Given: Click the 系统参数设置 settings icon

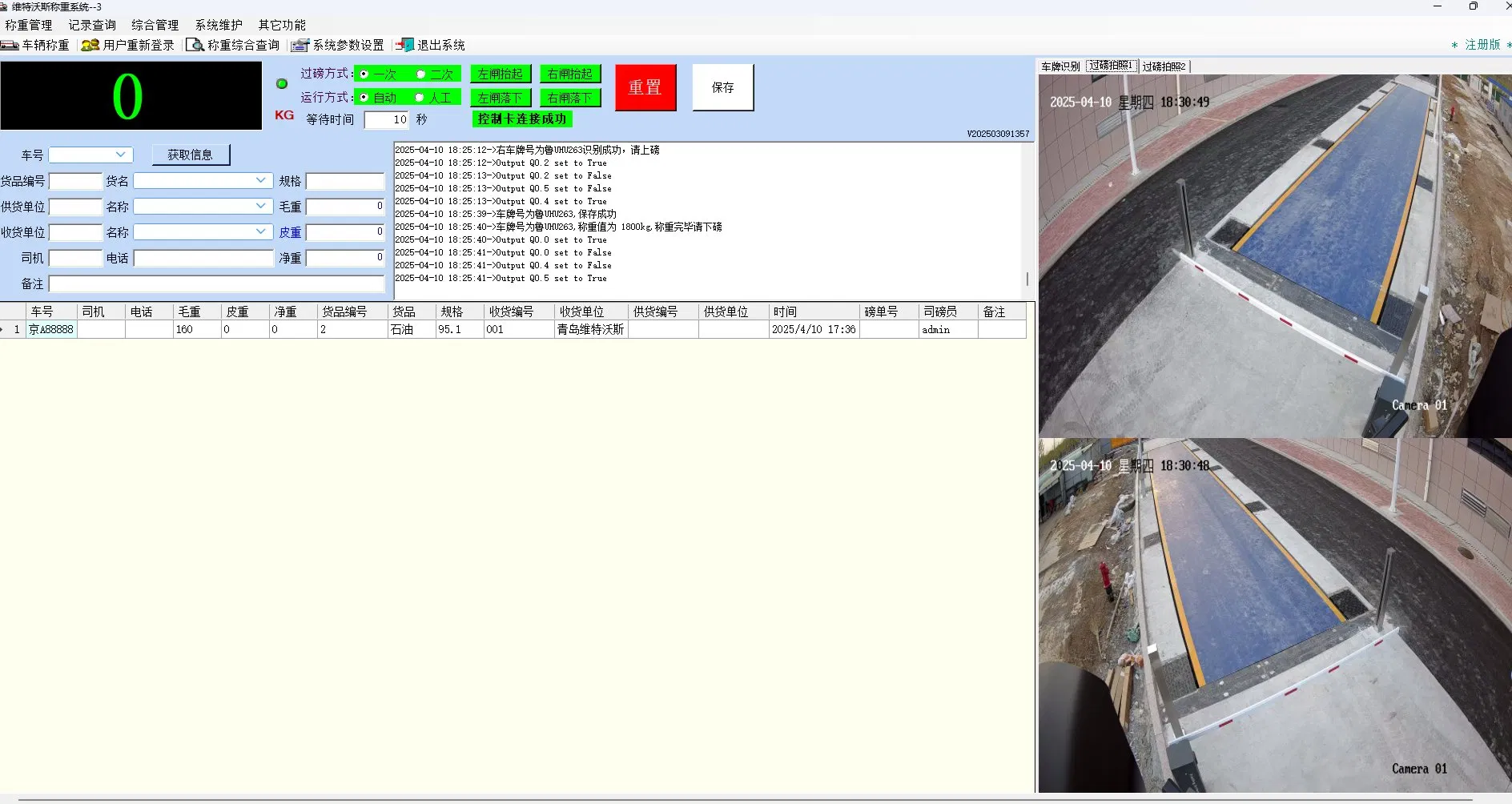Looking at the screenshot, I should pos(300,46).
